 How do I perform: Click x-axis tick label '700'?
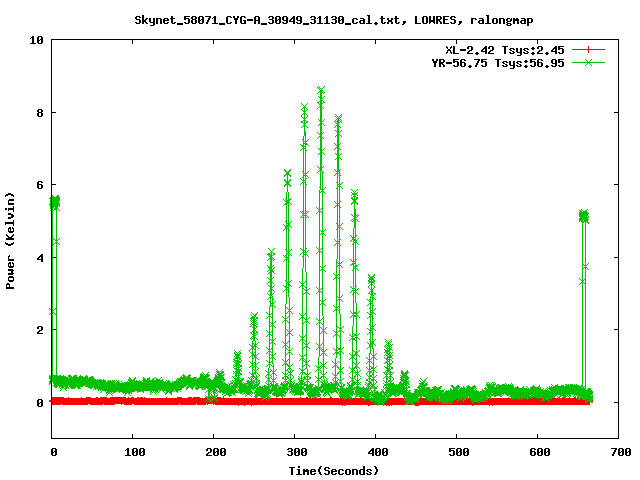[x=621, y=452]
